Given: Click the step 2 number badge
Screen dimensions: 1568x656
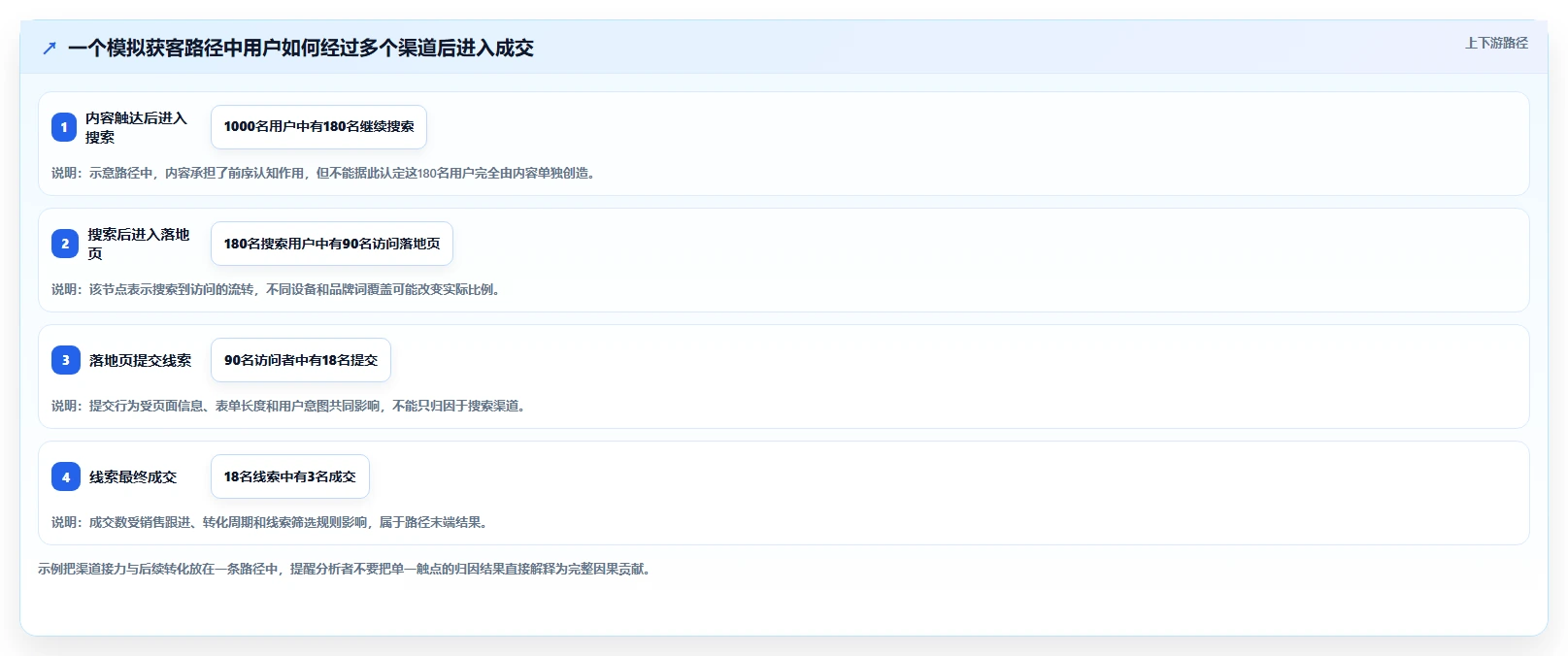Looking at the screenshot, I should coord(65,244).
